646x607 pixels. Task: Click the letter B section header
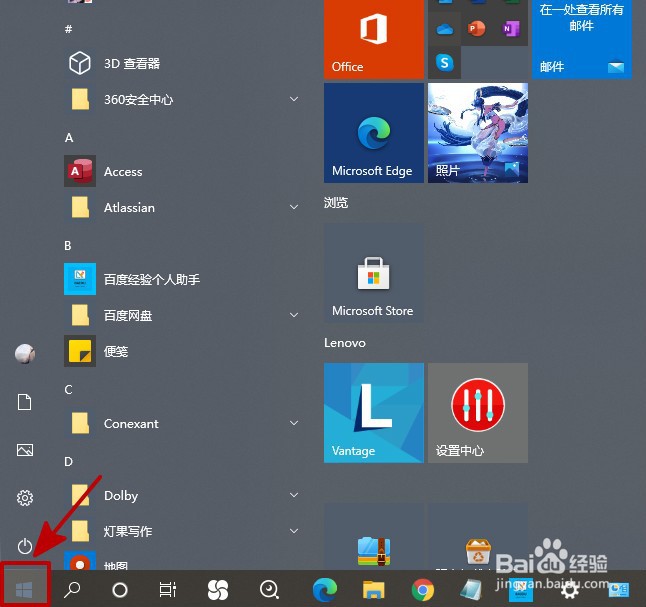(68, 246)
